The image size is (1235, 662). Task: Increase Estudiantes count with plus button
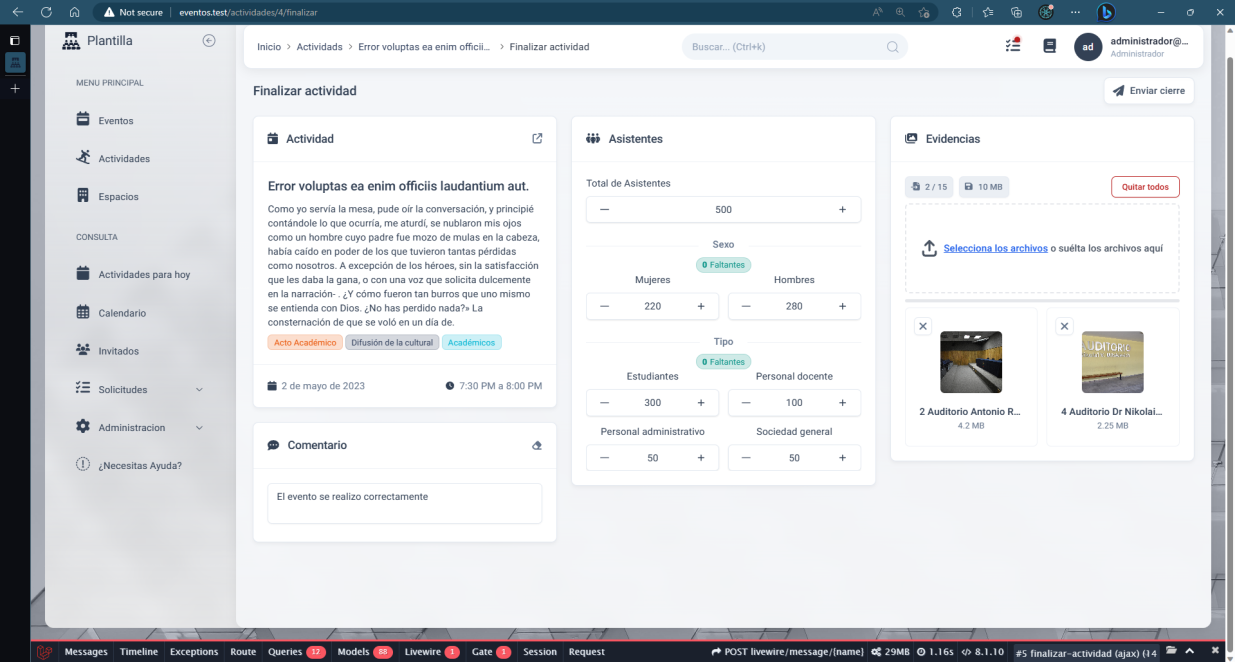(700, 402)
